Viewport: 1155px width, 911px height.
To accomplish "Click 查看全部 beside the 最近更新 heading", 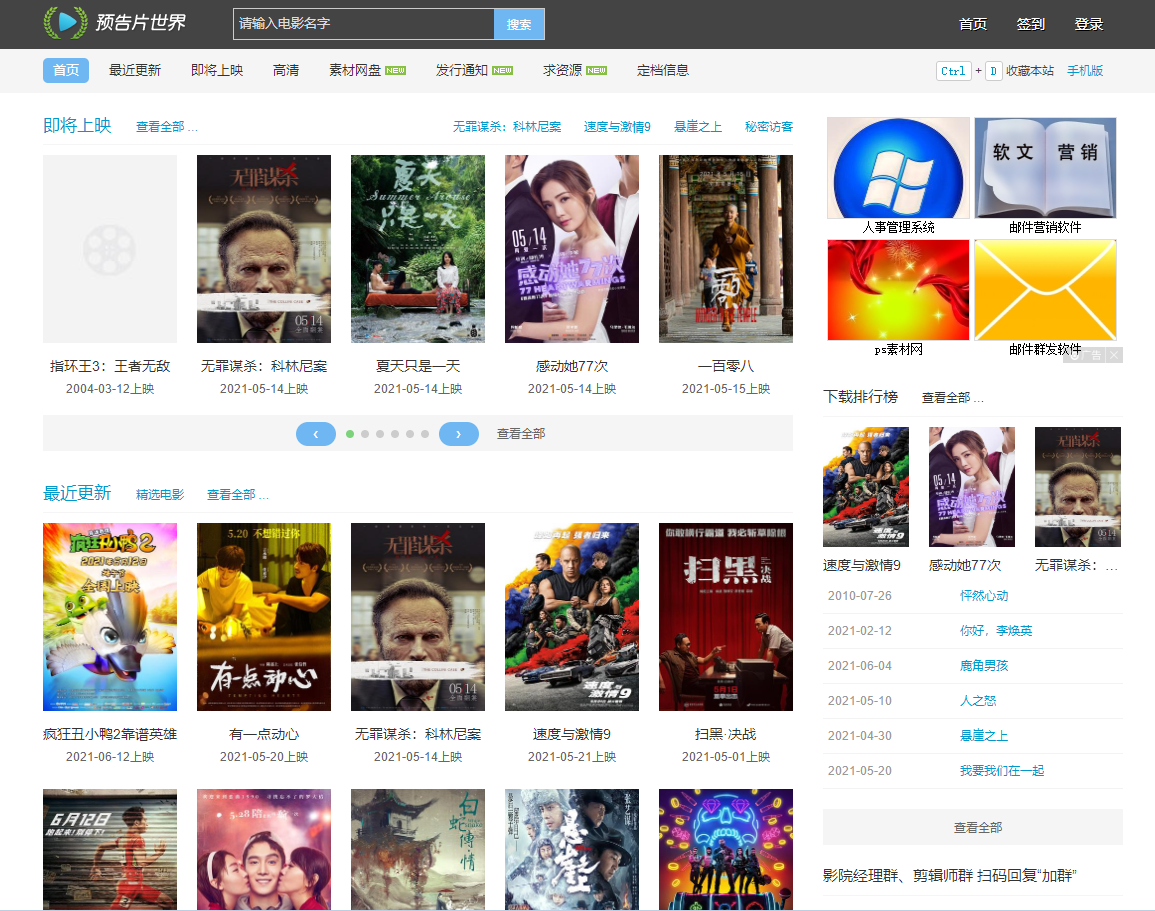I will pyautogui.click(x=237, y=495).
